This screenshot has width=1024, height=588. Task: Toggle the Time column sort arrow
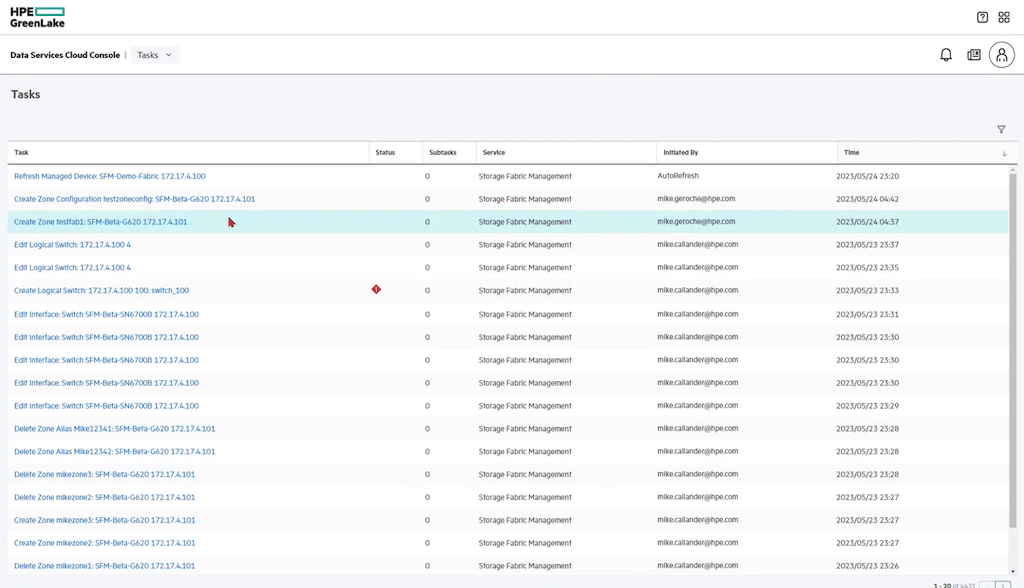[x=1004, y=154]
